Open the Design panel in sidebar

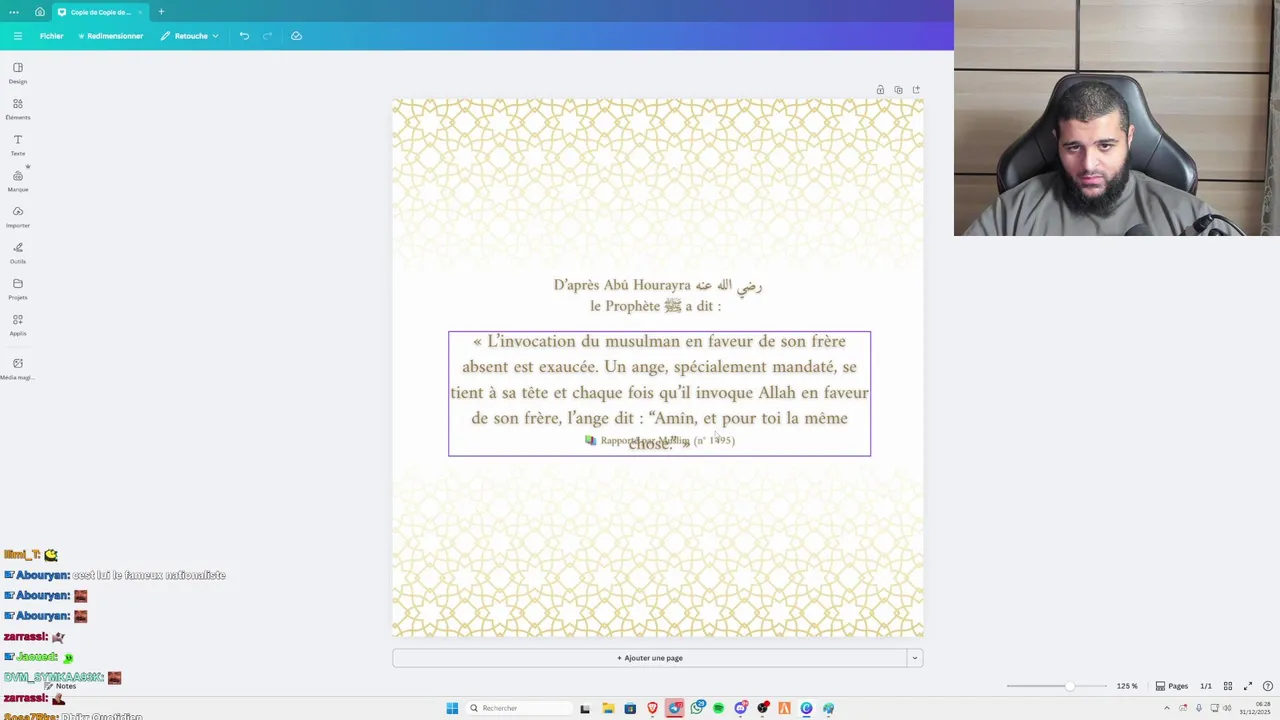(18, 73)
